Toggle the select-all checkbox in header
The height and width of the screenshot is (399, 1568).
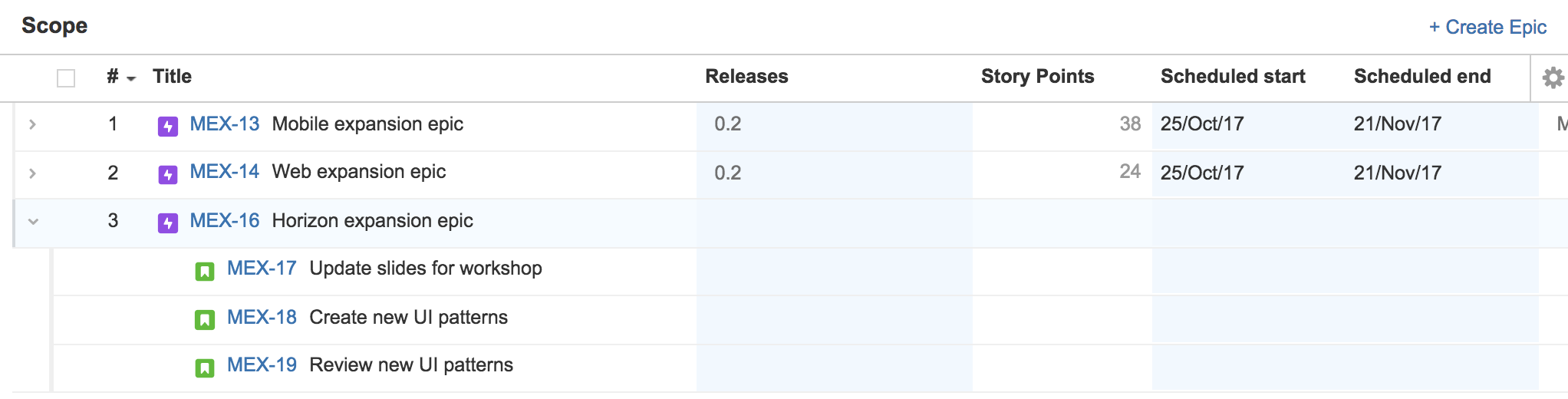66,78
